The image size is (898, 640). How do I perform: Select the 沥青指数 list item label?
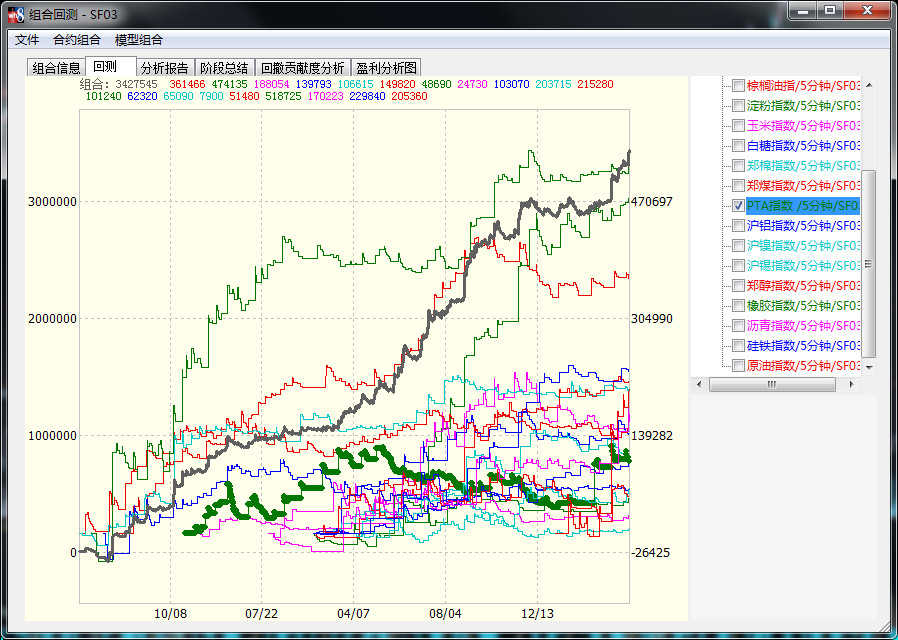coord(804,325)
